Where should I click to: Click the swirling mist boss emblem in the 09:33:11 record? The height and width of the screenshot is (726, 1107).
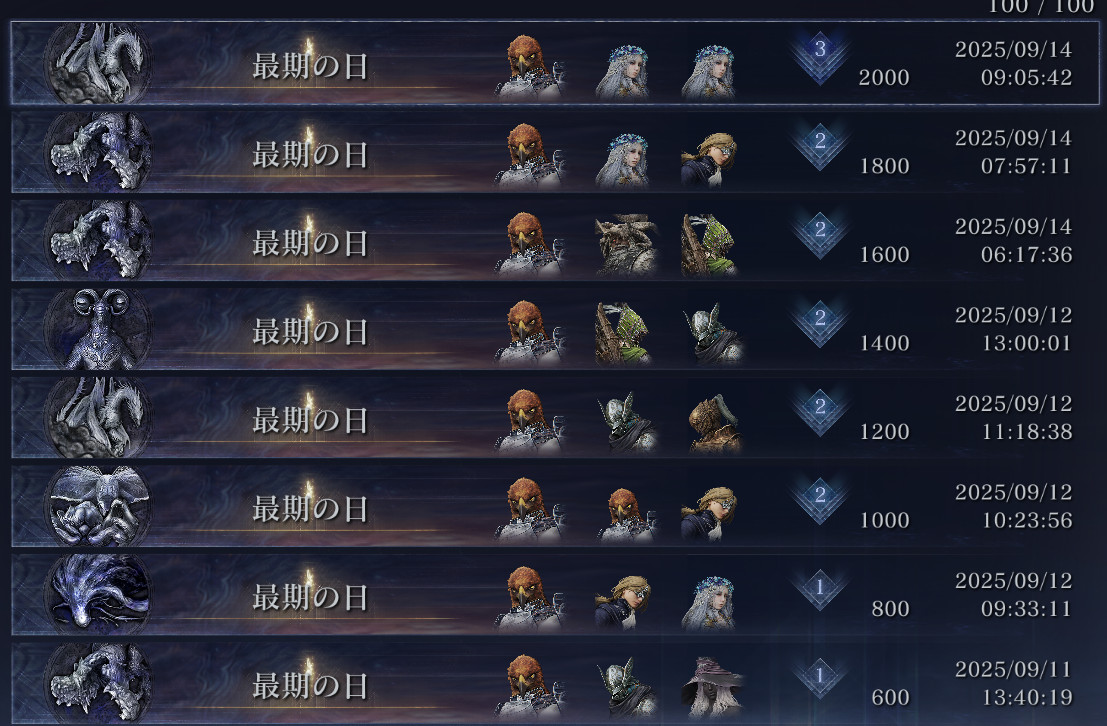tap(97, 594)
